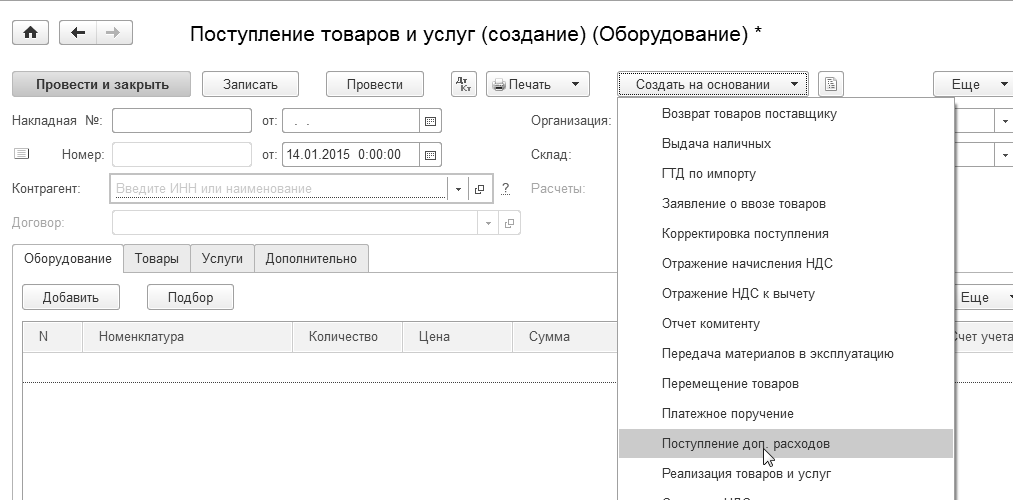Choose Возврат товаров поставщику from menu
Image resolution: width=1013 pixels, height=500 pixels.
click(749, 113)
